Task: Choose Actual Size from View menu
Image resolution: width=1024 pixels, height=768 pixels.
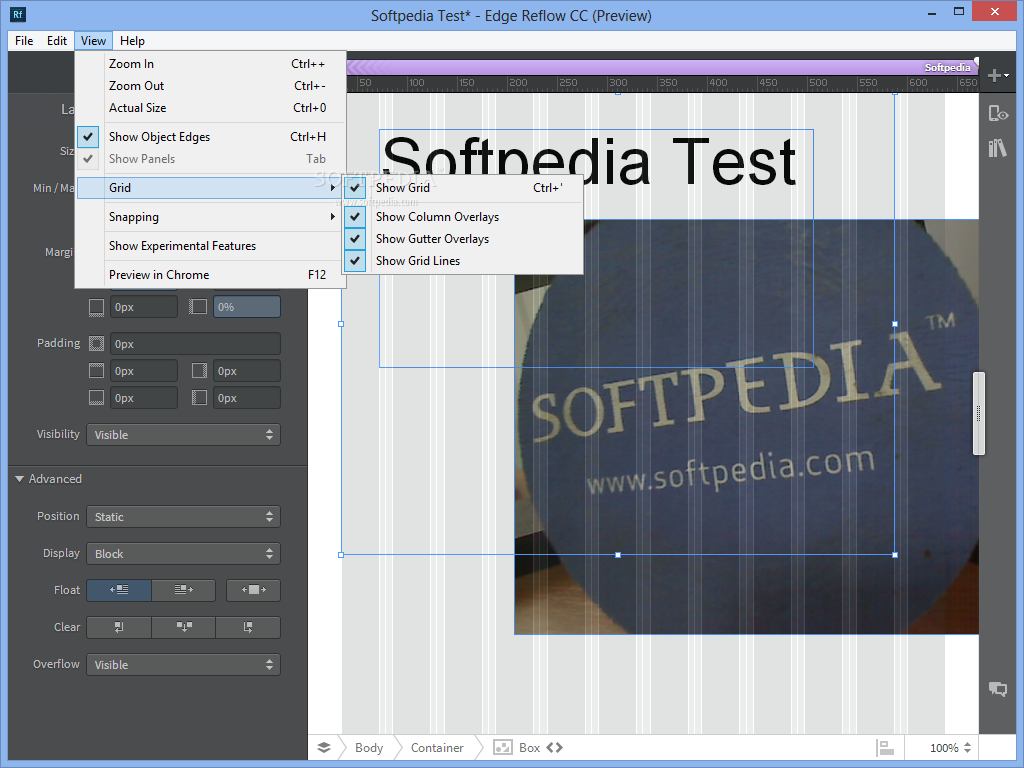Action: tap(210, 108)
